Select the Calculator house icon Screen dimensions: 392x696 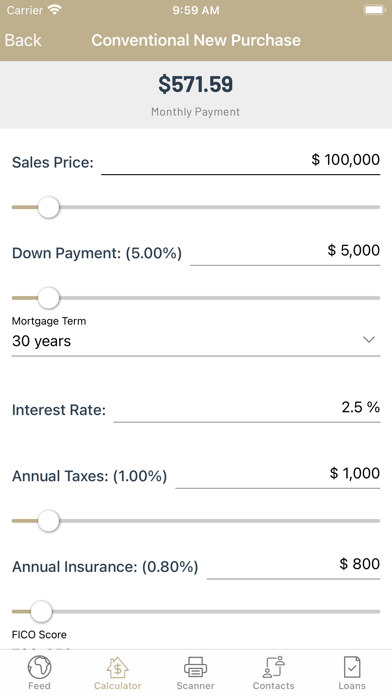tap(117, 667)
